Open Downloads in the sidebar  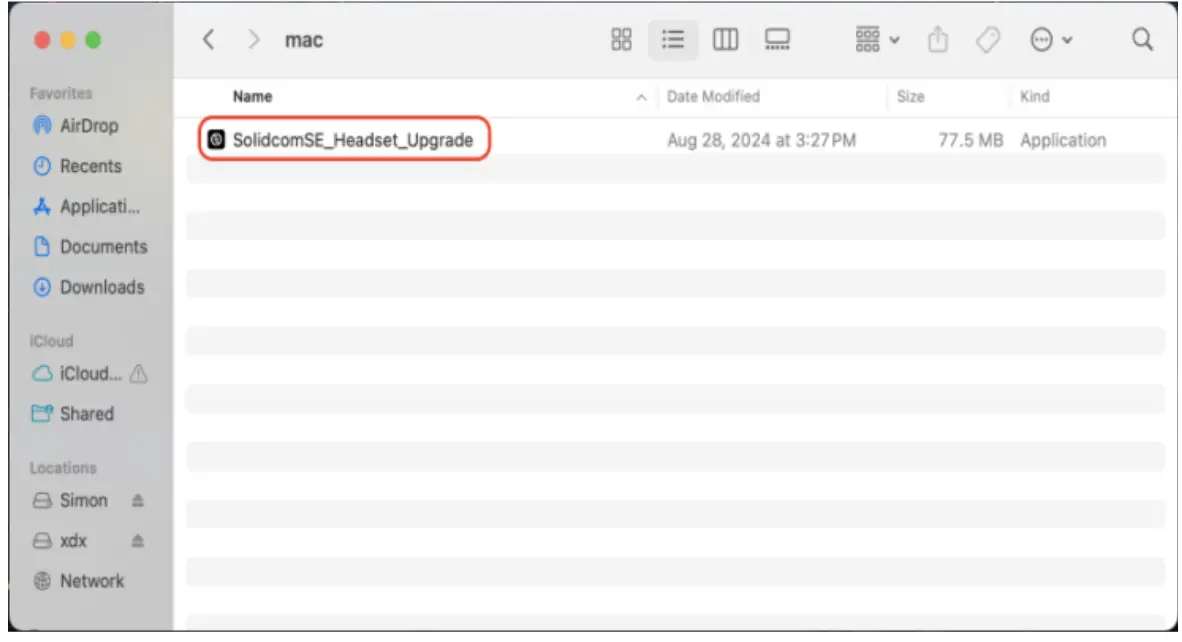tap(88, 287)
